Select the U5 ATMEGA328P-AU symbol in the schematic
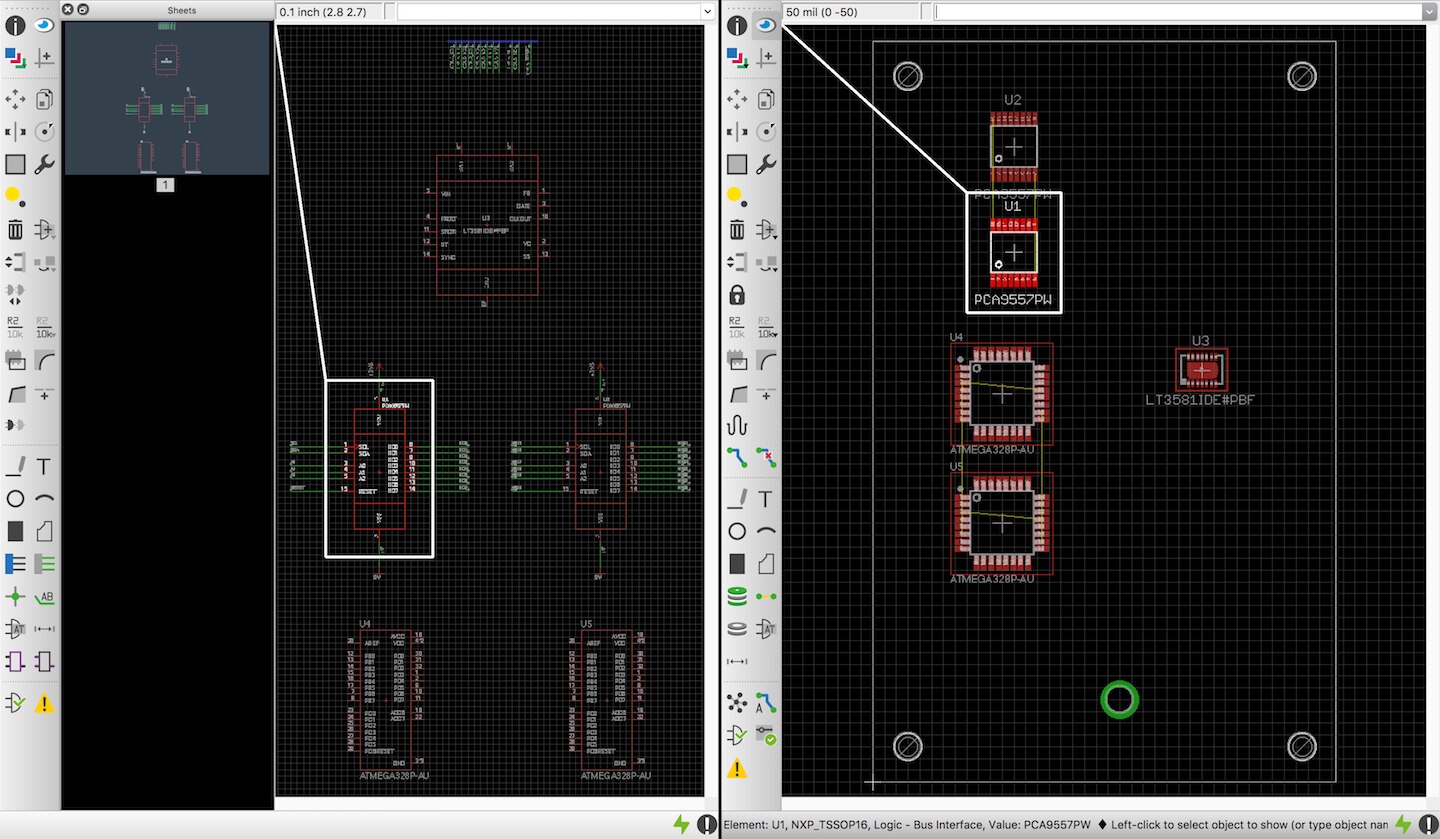 [x=607, y=700]
